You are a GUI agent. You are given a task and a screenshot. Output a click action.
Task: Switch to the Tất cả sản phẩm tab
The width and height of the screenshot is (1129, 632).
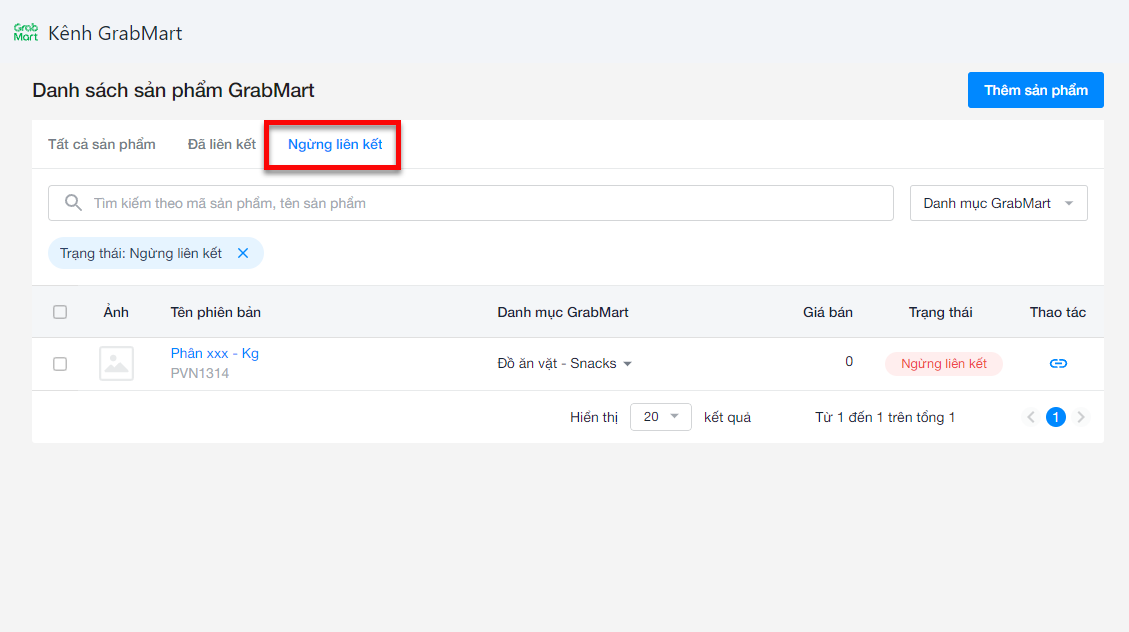coord(102,145)
